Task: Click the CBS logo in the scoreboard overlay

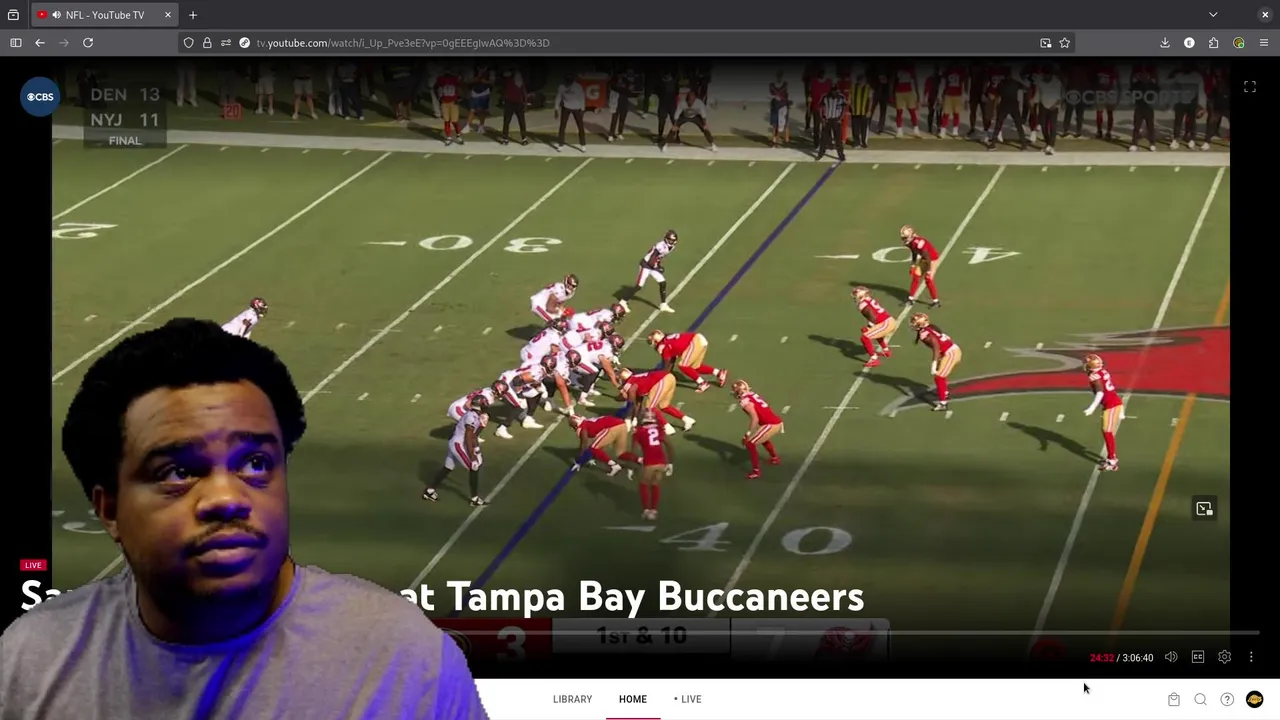Action: point(40,97)
